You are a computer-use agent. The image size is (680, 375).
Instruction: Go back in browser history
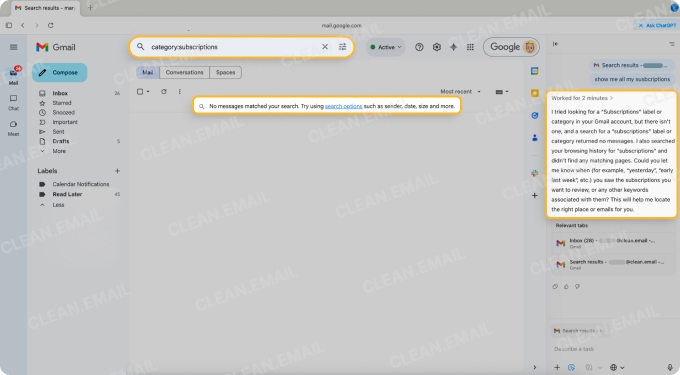pyautogui.click(x=23, y=26)
